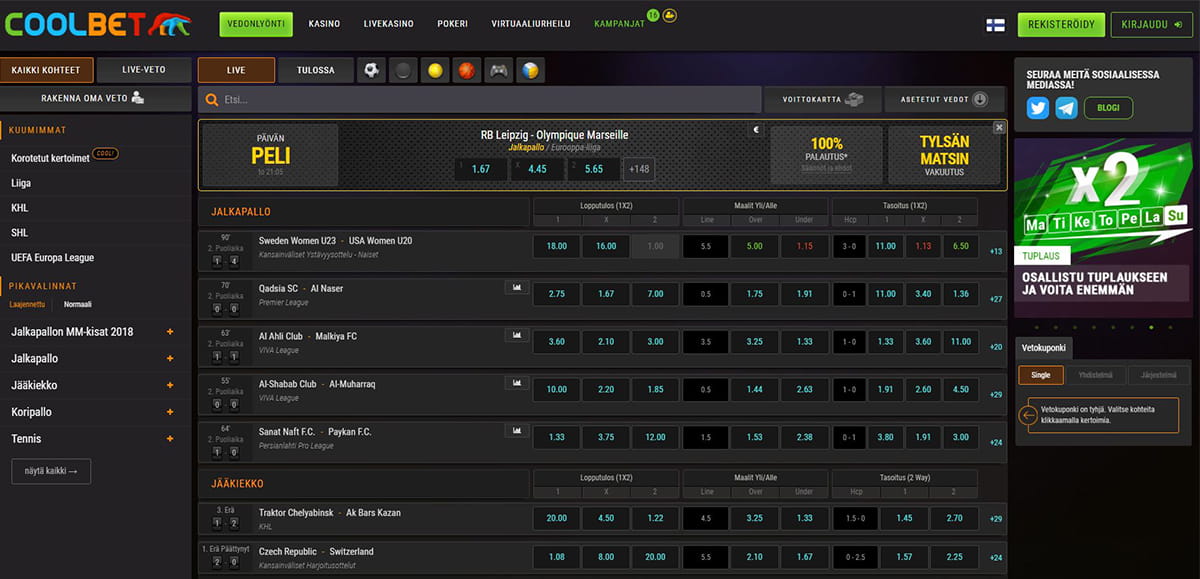This screenshot has height=579, width=1200.
Task: Open statistics chart for Al Ahli Club match
Action: (517, 335)
